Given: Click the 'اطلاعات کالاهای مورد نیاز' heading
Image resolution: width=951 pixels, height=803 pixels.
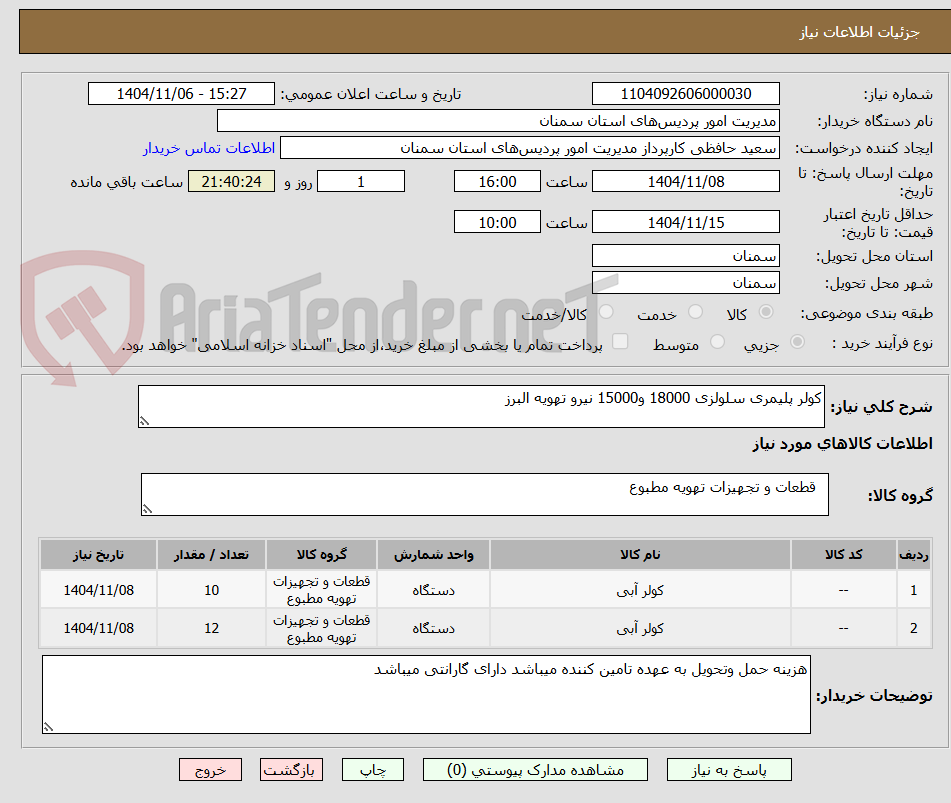Looking at the screenshot, I should (842, 444).
